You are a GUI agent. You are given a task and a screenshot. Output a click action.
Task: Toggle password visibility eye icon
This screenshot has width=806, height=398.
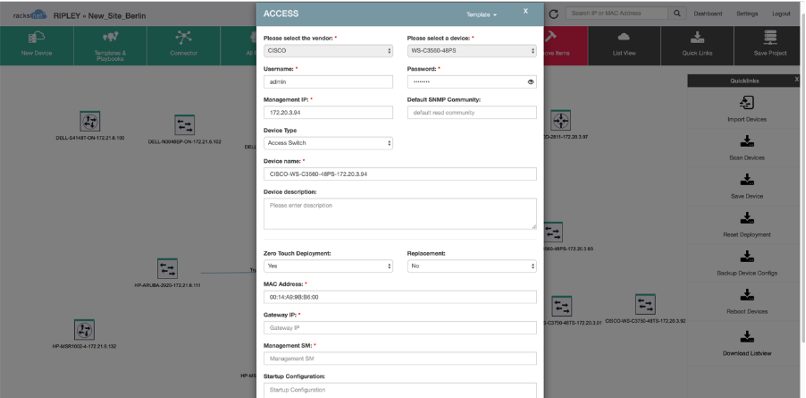[530, 82]
